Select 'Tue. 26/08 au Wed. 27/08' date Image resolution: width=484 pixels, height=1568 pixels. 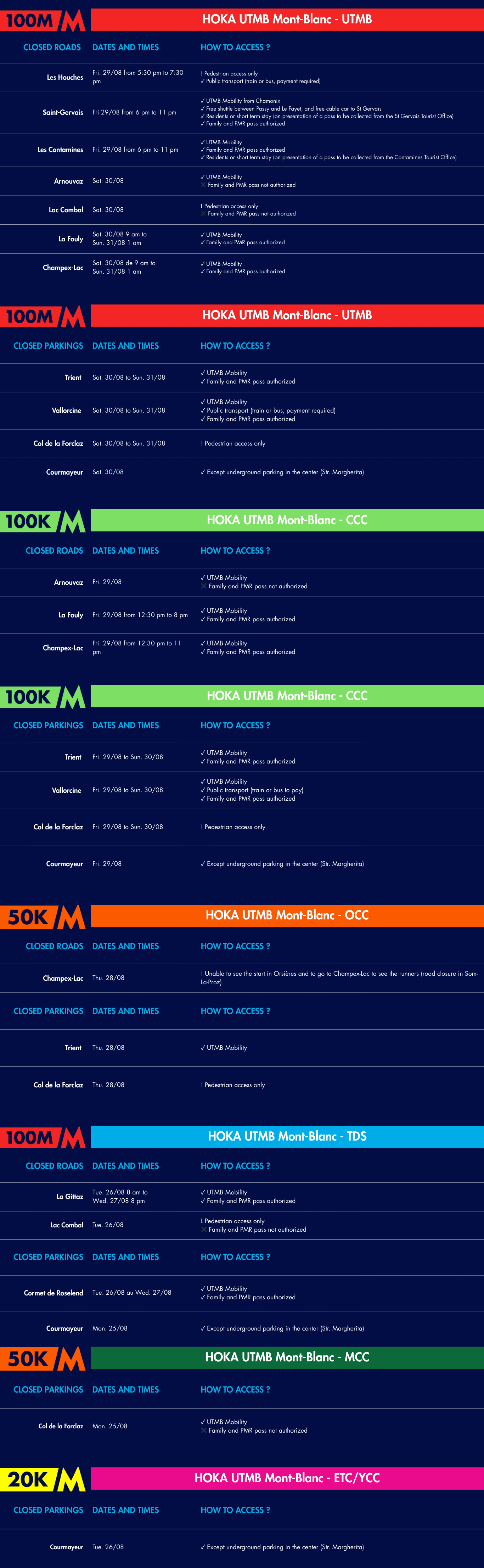click(x=132, y=1292)
